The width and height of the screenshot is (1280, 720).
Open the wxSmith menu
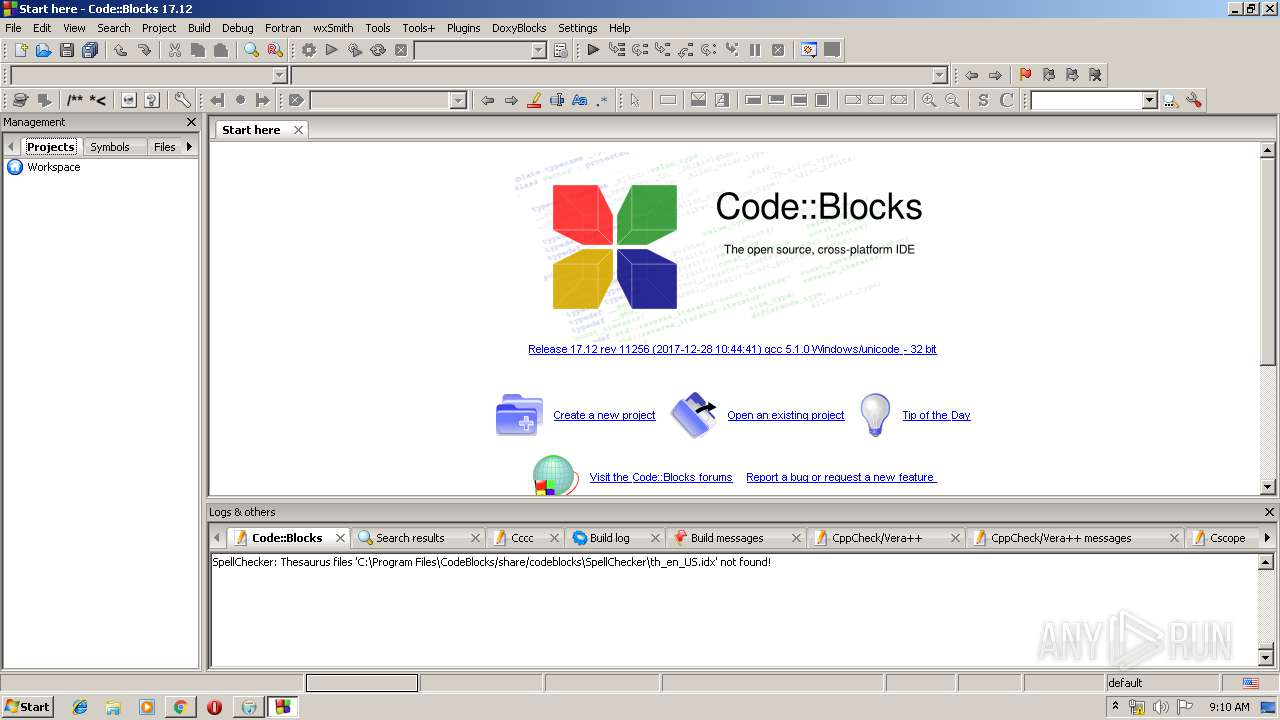[333, 28]
